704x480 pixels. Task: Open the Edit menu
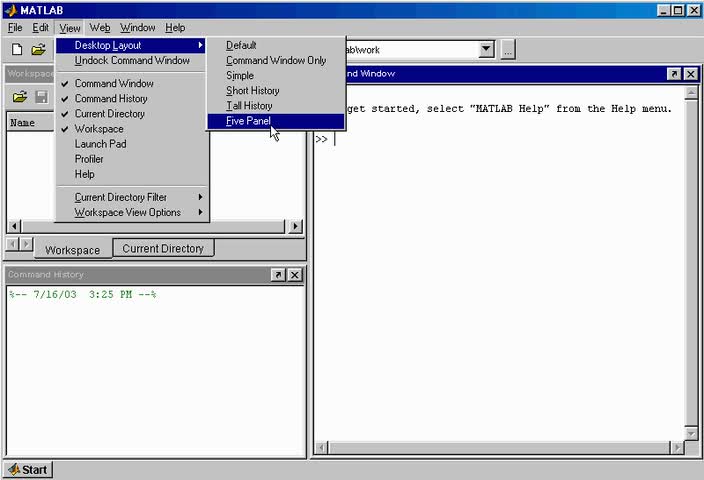coord(40,28)
